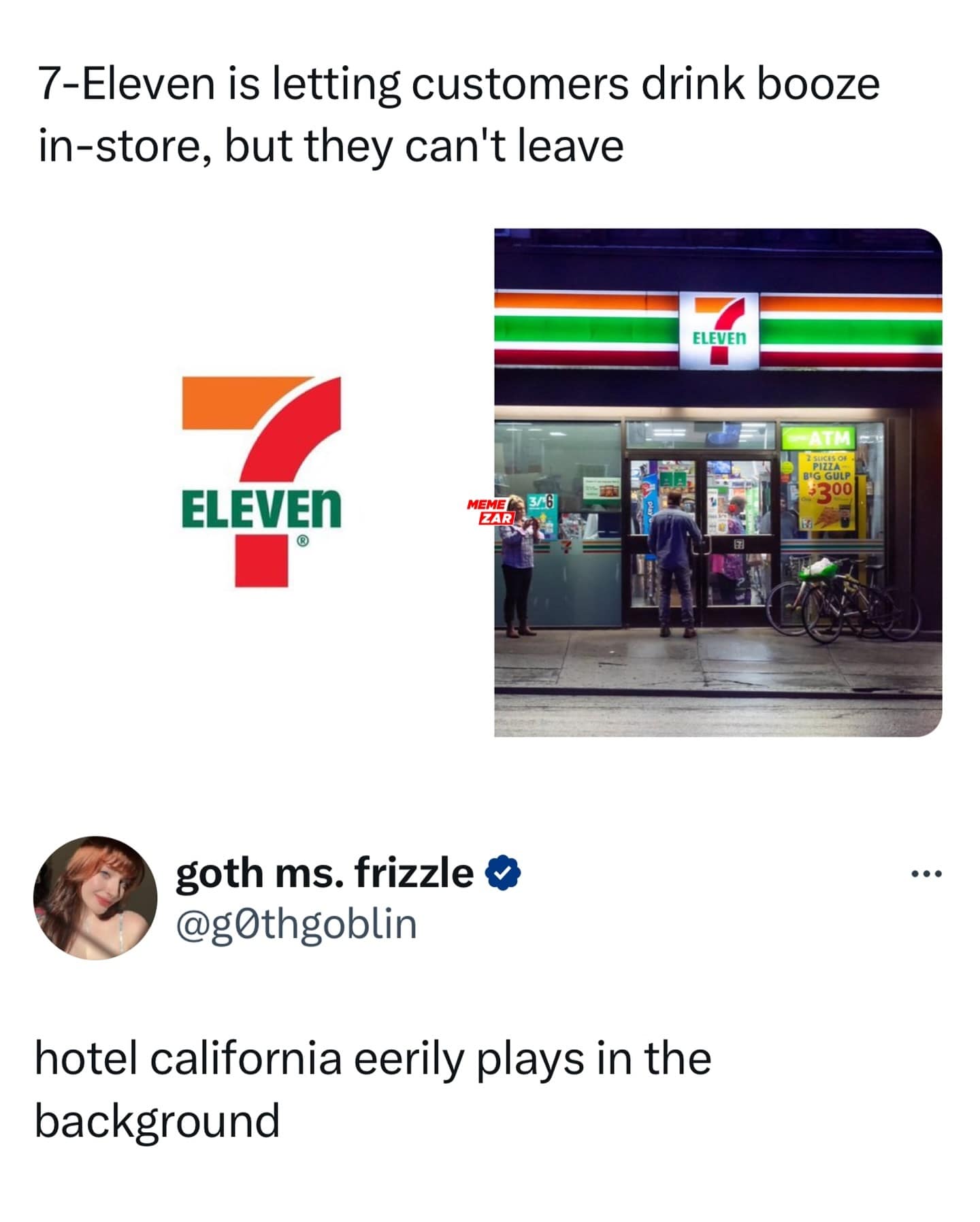Open the three-dot more options menu
This screenshot has height=1222, width=980.
(x=926, y=874)
